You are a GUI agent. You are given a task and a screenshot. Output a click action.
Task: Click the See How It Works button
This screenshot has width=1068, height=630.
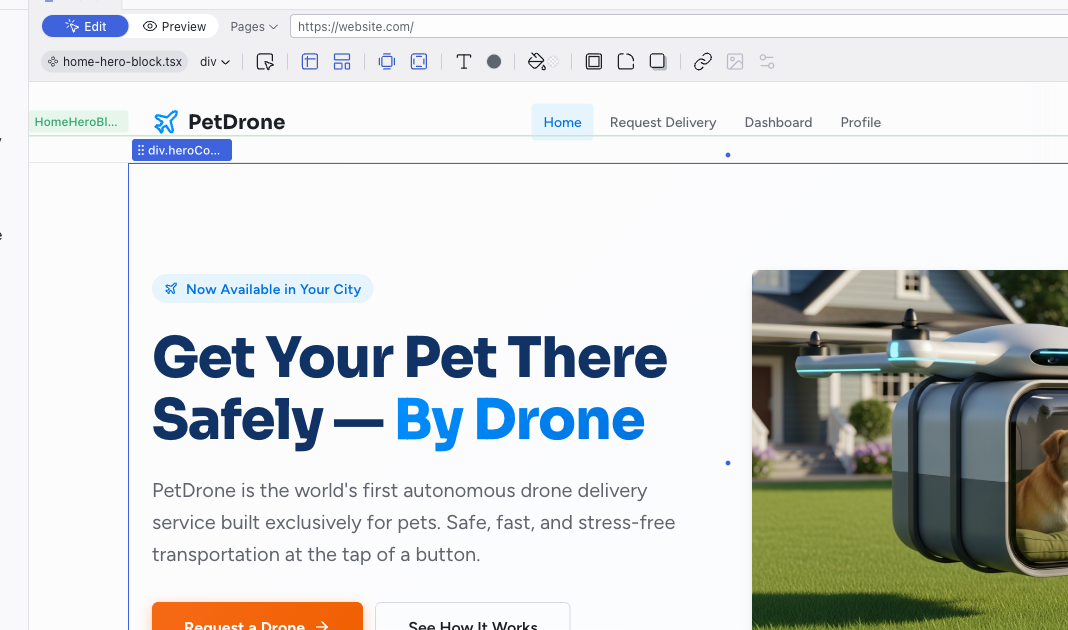472,622
